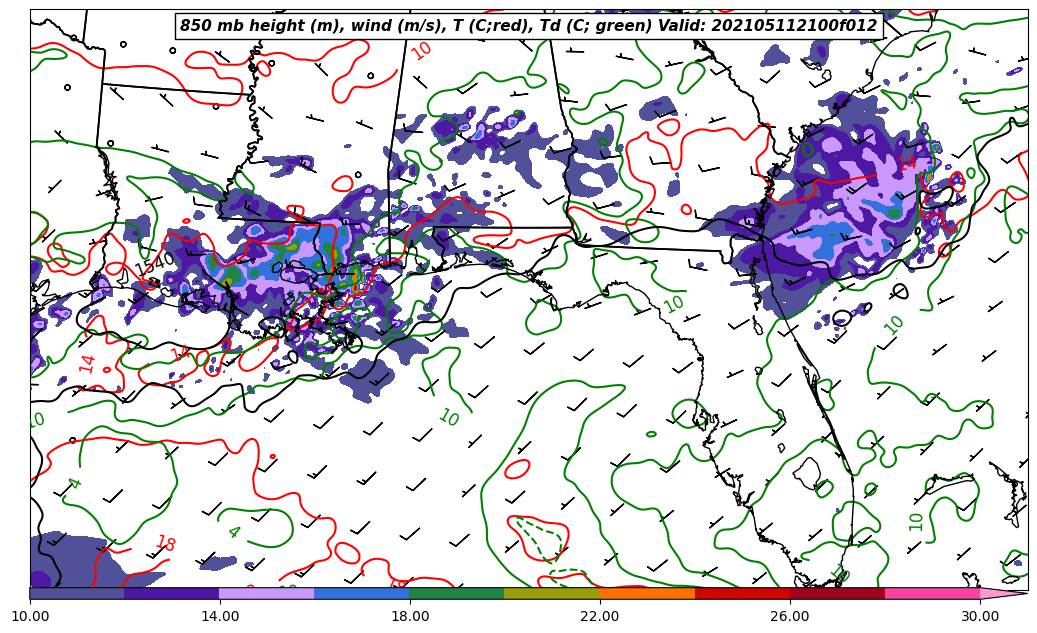Select the blue 16–18 colorbar segment
The width and height of the screenshot is (1037, 633).
pyautogui.click(x=362, y=593)
